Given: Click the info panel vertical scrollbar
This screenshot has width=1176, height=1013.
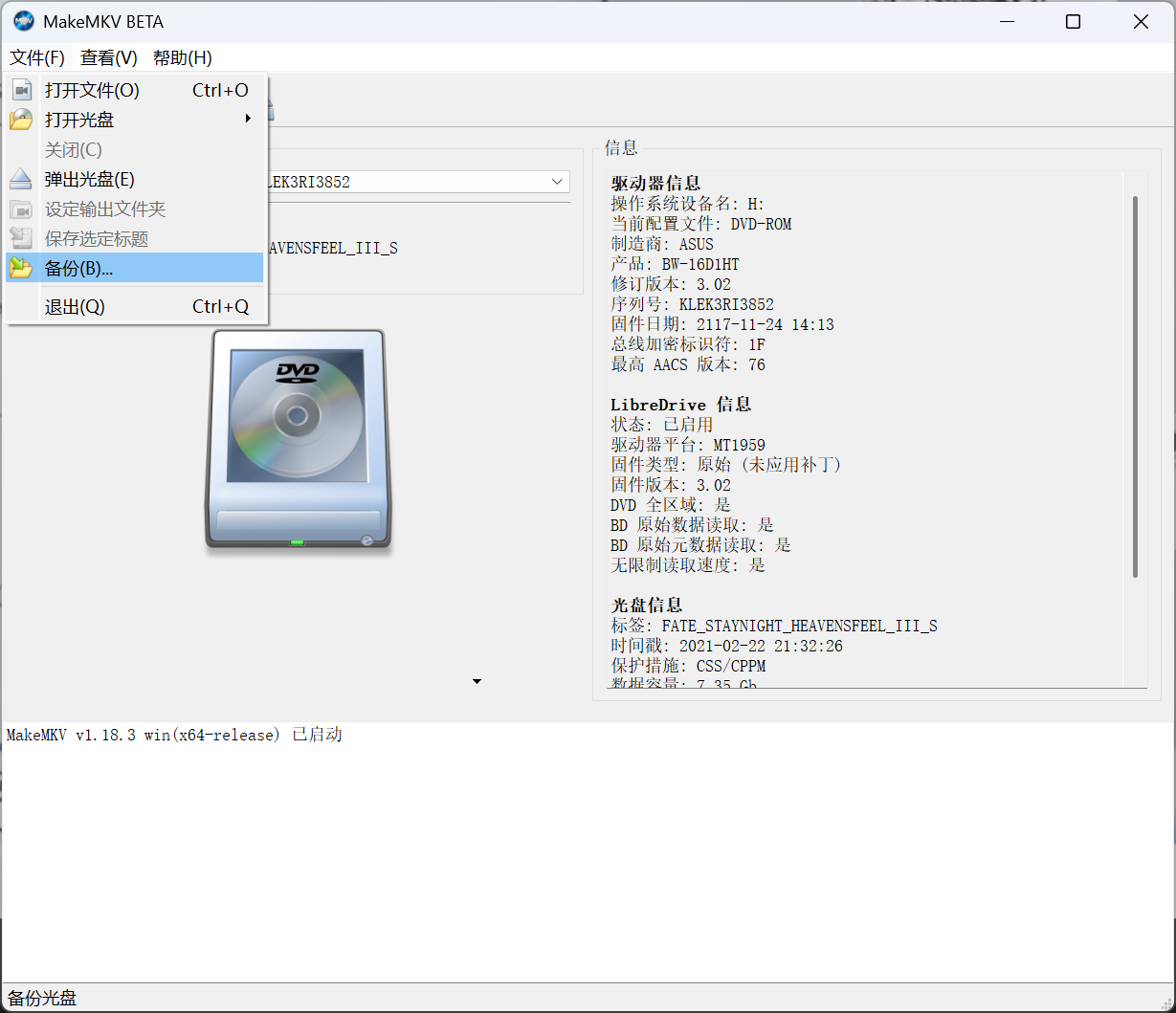Looking at the screenshot, I should pyautogui.click(x=1135, y=386).
